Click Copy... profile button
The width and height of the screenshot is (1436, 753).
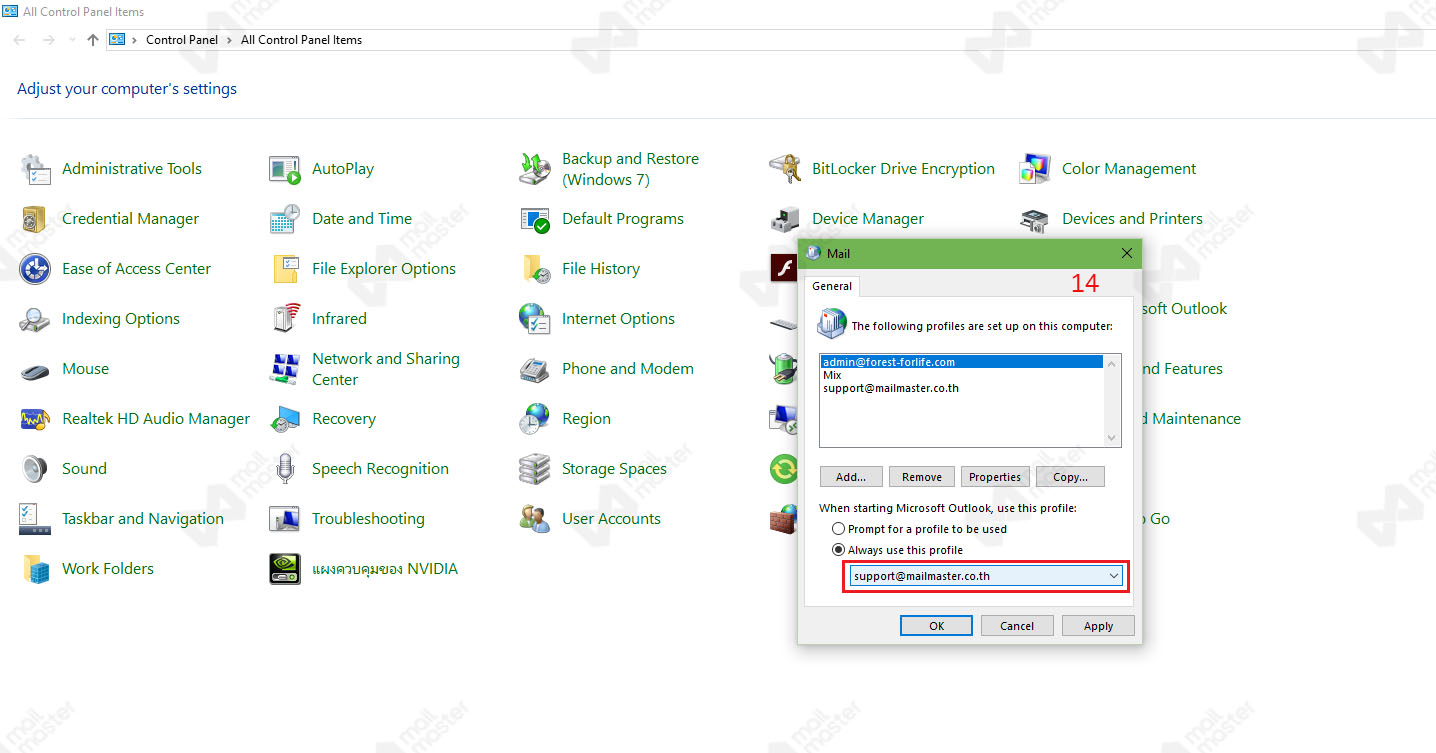pyautogui.click(x=1071, y=477)
